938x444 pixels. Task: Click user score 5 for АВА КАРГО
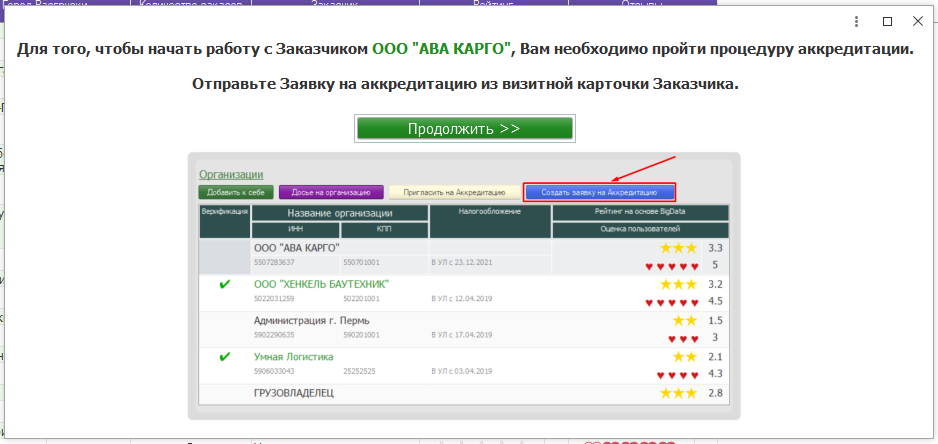(x=715, y=266)
